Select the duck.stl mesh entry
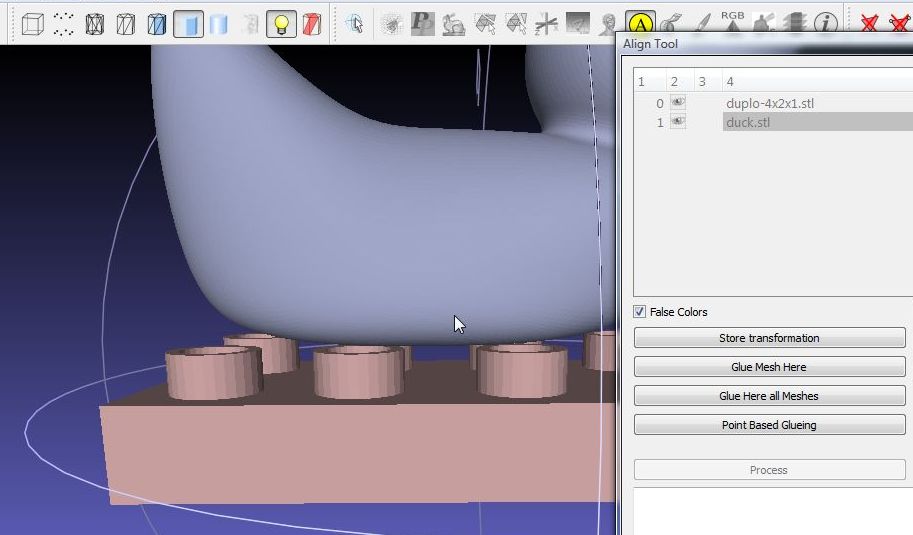 [748, 122]
